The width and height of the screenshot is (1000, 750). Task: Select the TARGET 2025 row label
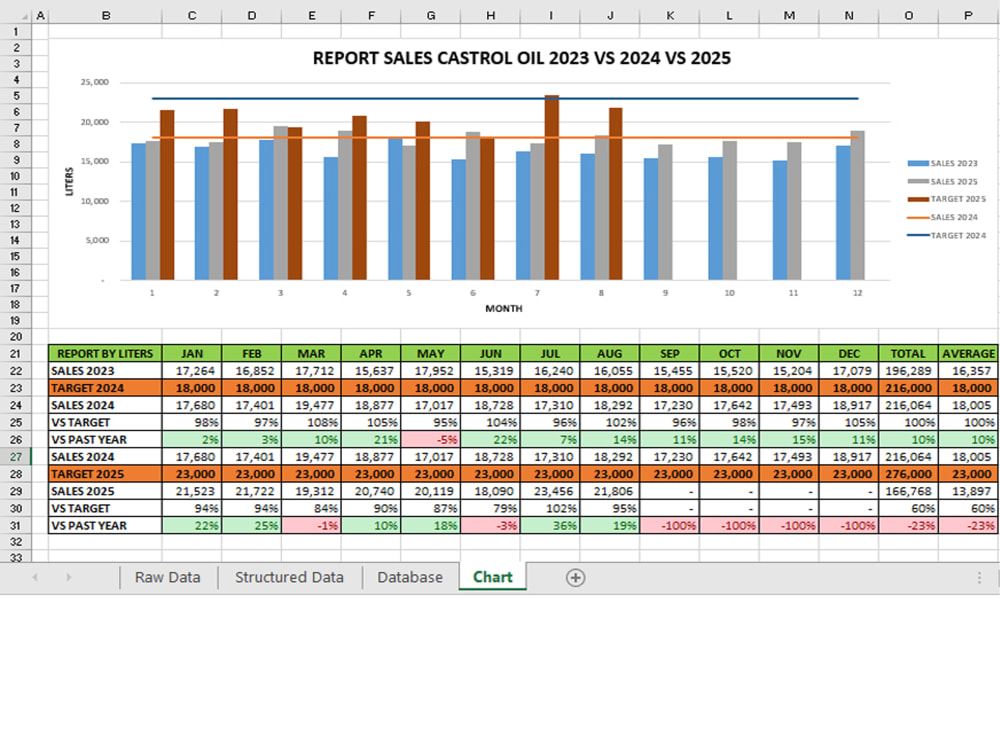[x=105, y=474]
